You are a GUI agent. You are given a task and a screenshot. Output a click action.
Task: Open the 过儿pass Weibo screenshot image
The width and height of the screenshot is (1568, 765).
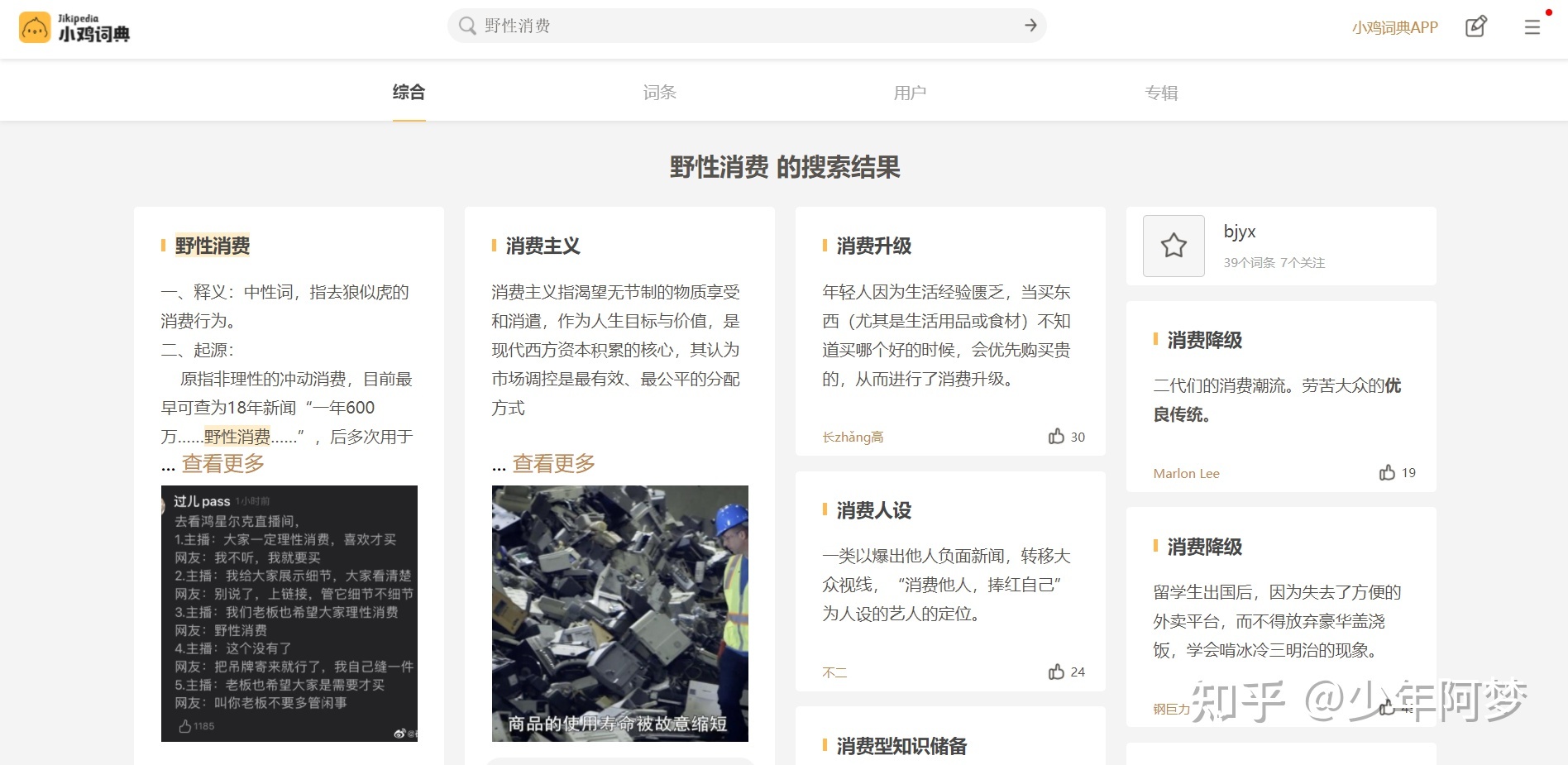tap(289, 613)
